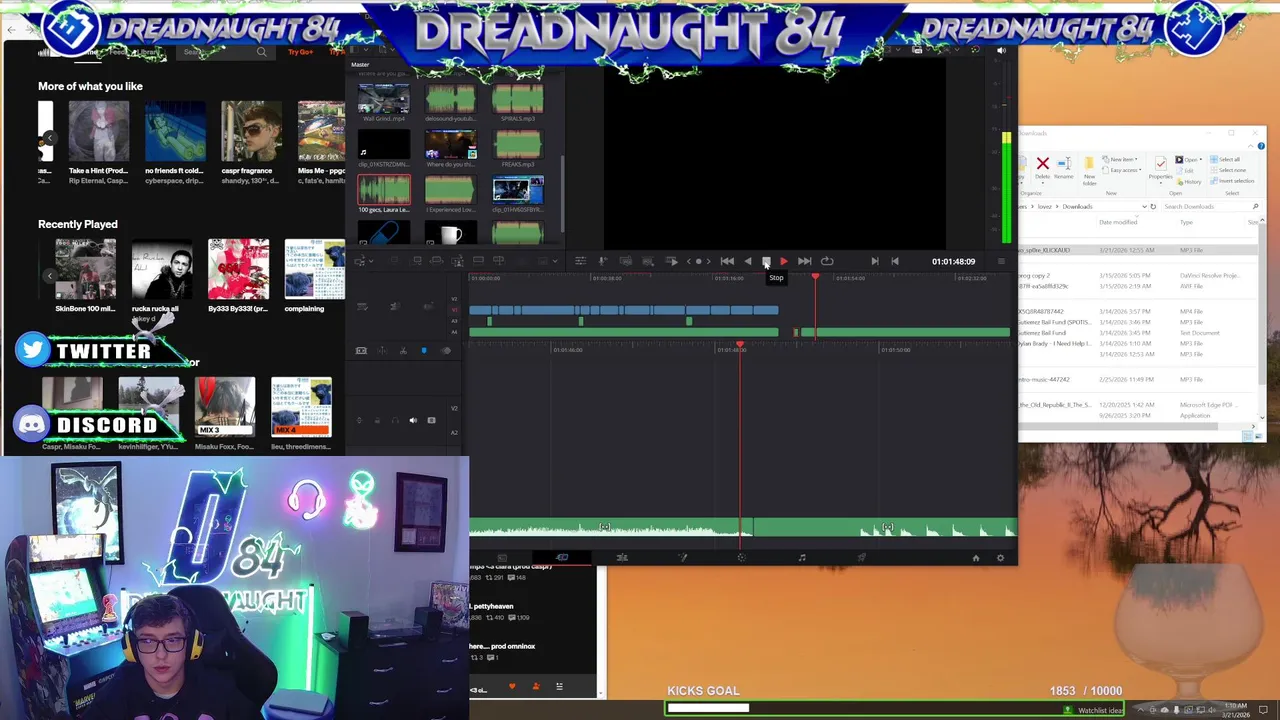1280x720 pixels.
Task: Click 'Invert selection' in the Explorer ribbon
Action: (1232, 181)
